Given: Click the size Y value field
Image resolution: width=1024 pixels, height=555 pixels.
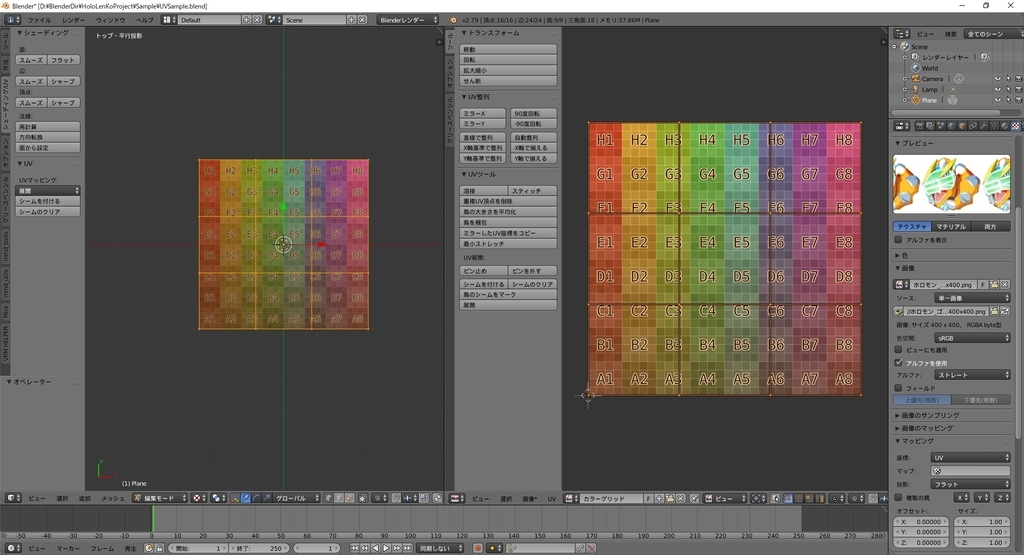Looking at the screenshot, I should (x=983, y=532).
